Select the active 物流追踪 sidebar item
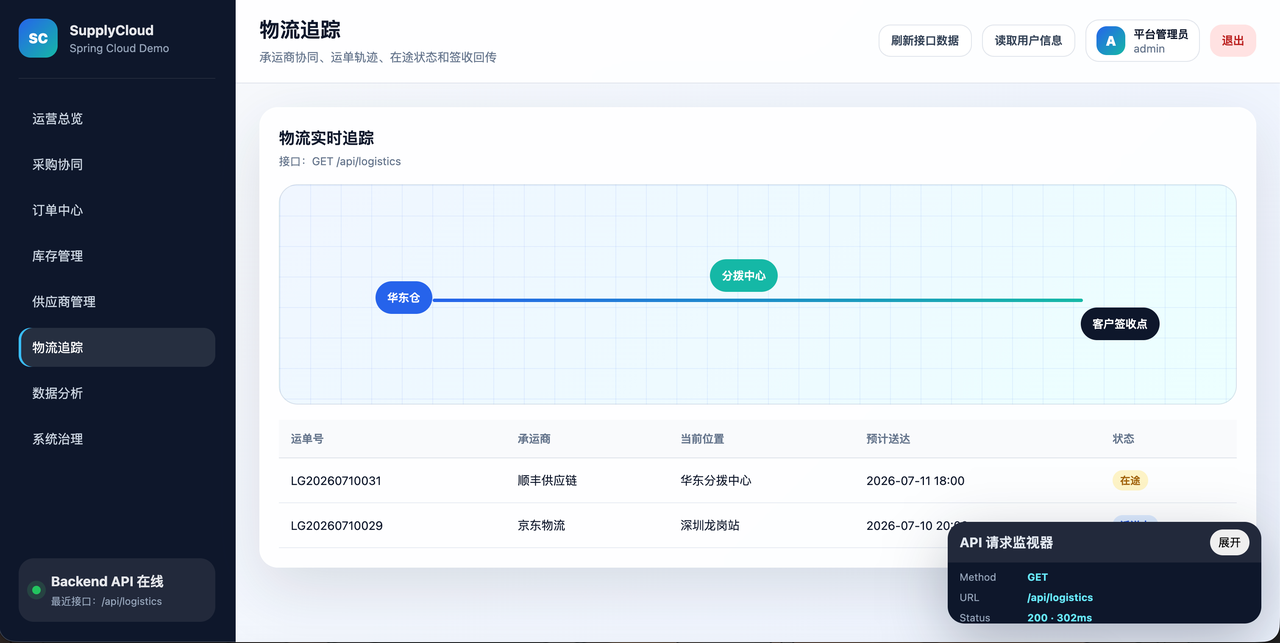 coord(117,347)
